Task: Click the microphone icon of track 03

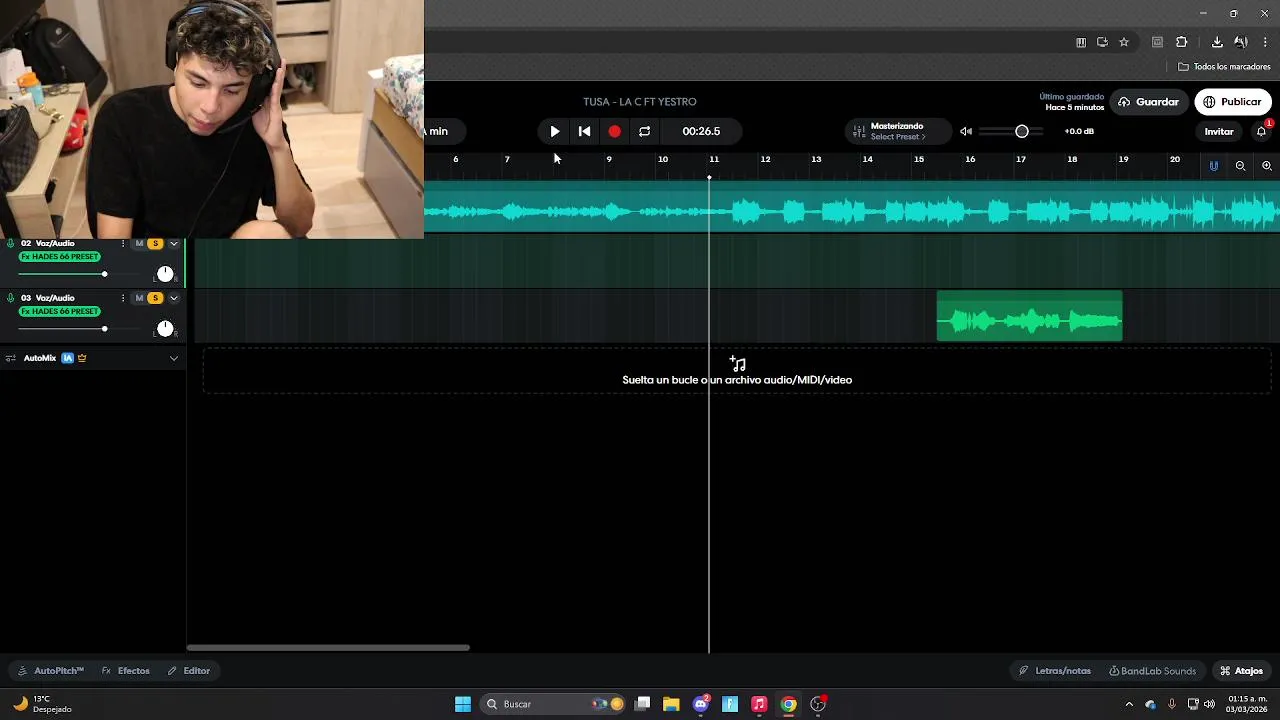Action: [x=10, y=298]
